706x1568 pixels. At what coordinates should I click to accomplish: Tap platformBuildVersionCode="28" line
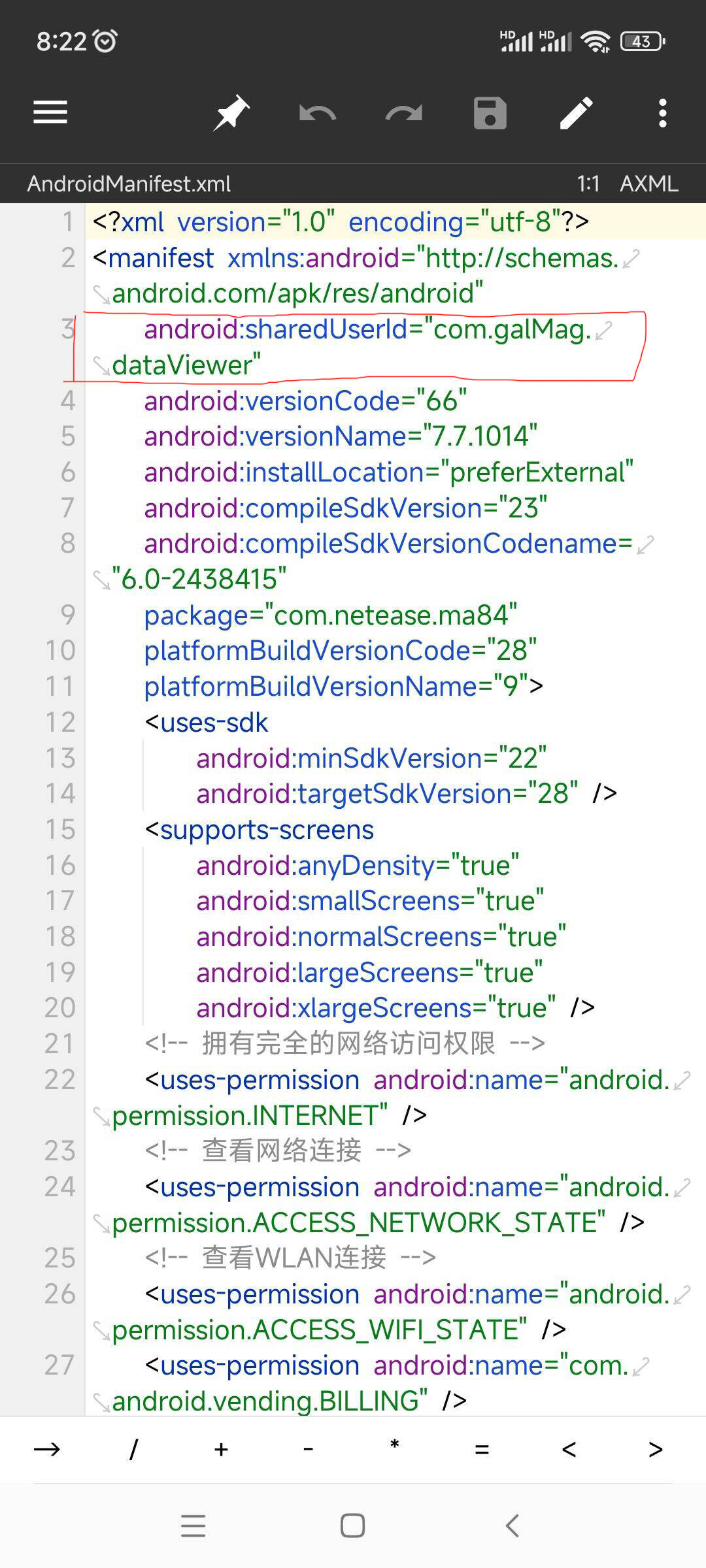[340, 650]
